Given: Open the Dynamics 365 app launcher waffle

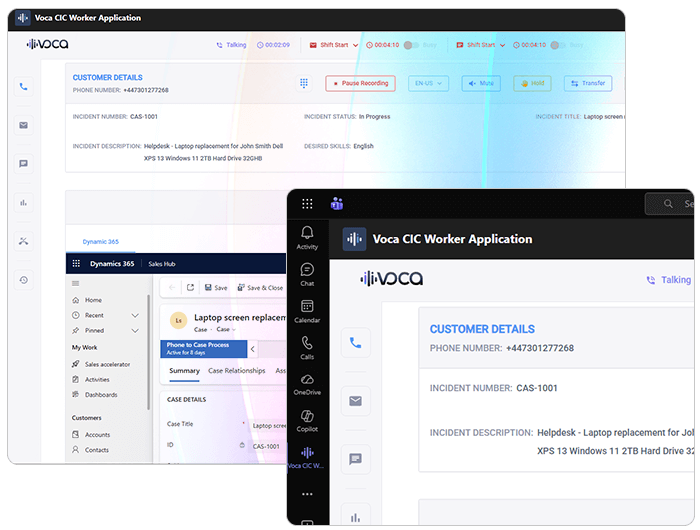Looking at the screenshot, I should click(x=75, y=264).
